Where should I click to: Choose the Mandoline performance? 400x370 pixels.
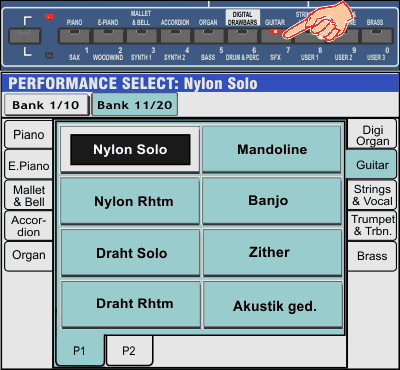(272, 149)
